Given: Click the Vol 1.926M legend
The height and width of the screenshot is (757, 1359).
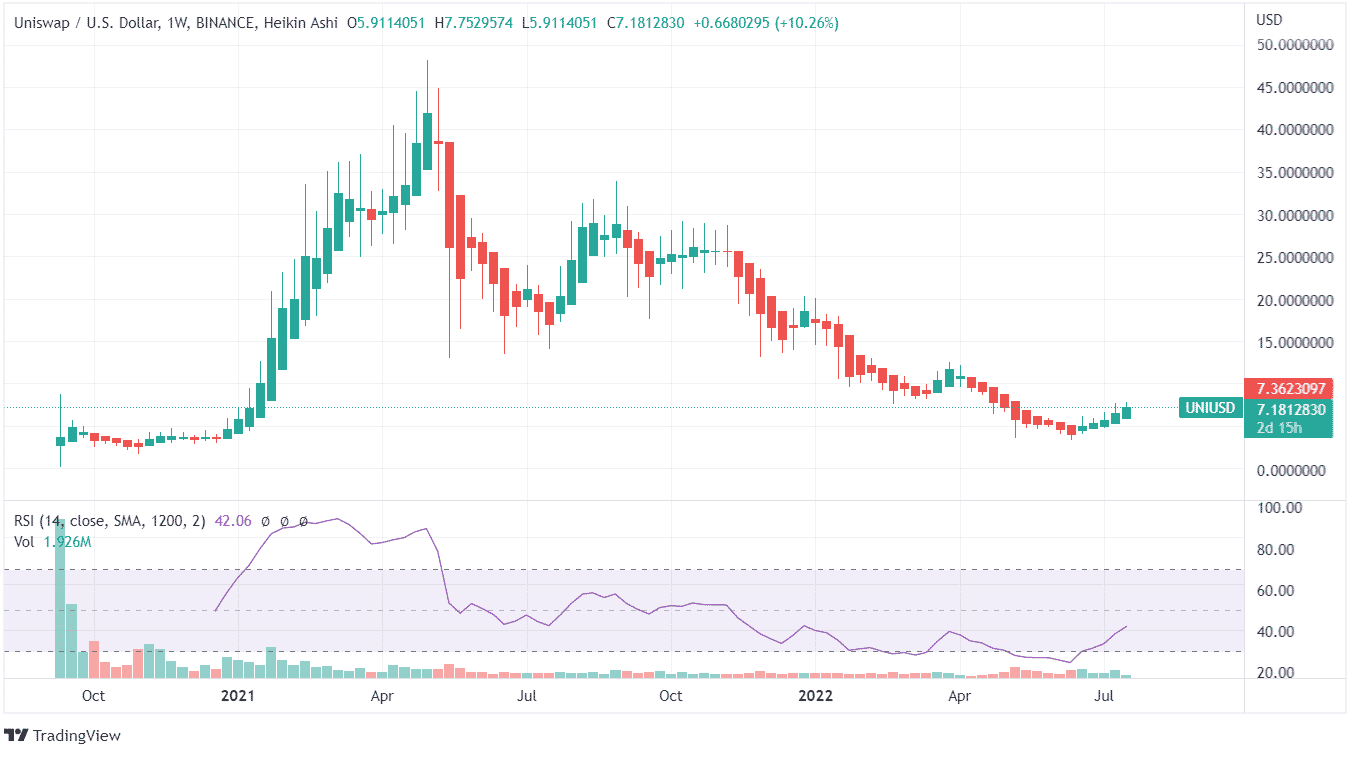Looking at the screenshot, I should tap(53, 542).
